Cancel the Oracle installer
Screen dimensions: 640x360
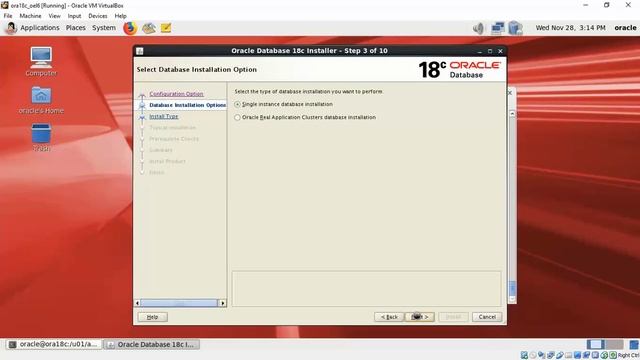(x=487, y=317)
